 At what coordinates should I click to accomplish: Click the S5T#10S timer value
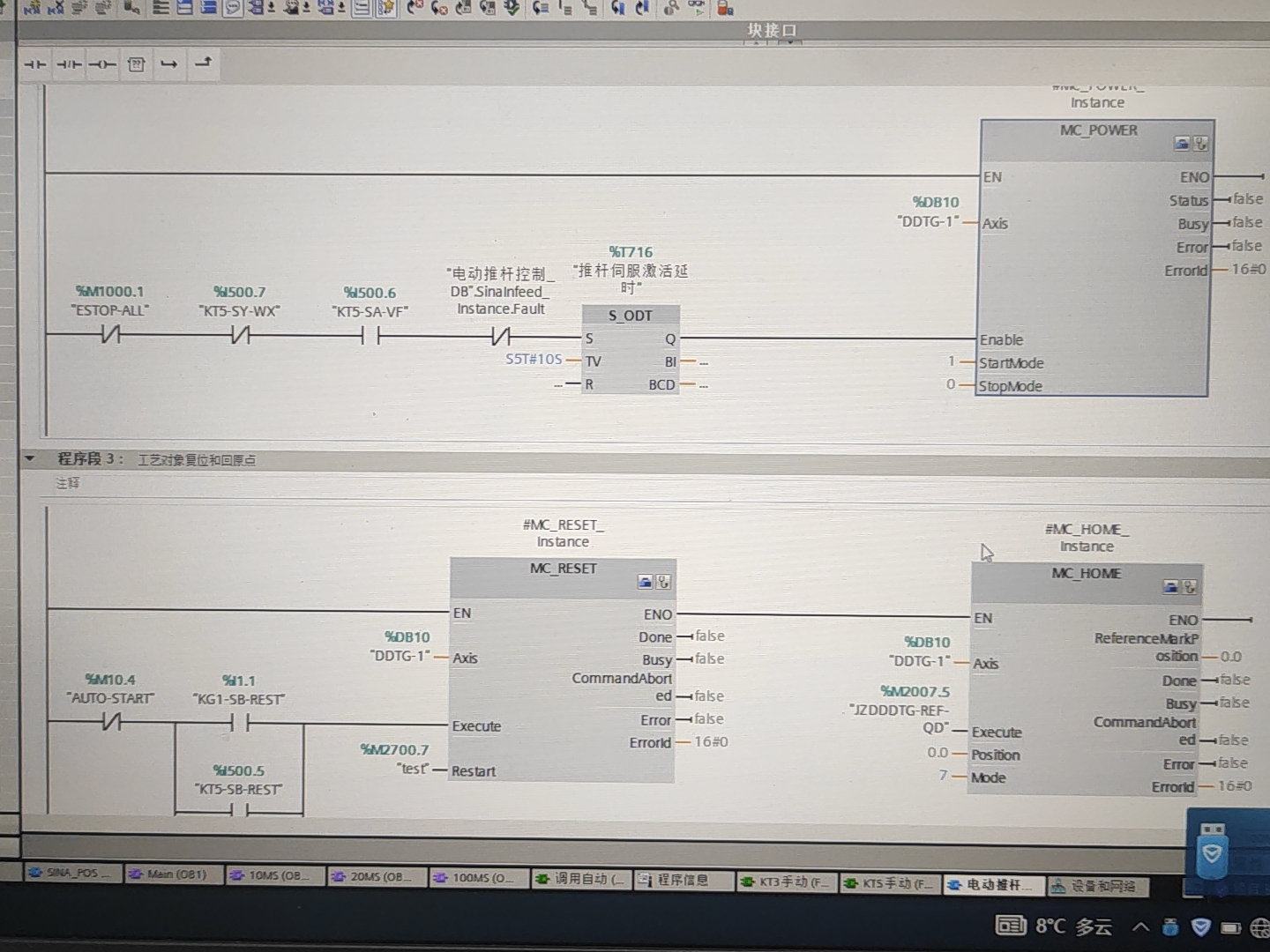534,359
